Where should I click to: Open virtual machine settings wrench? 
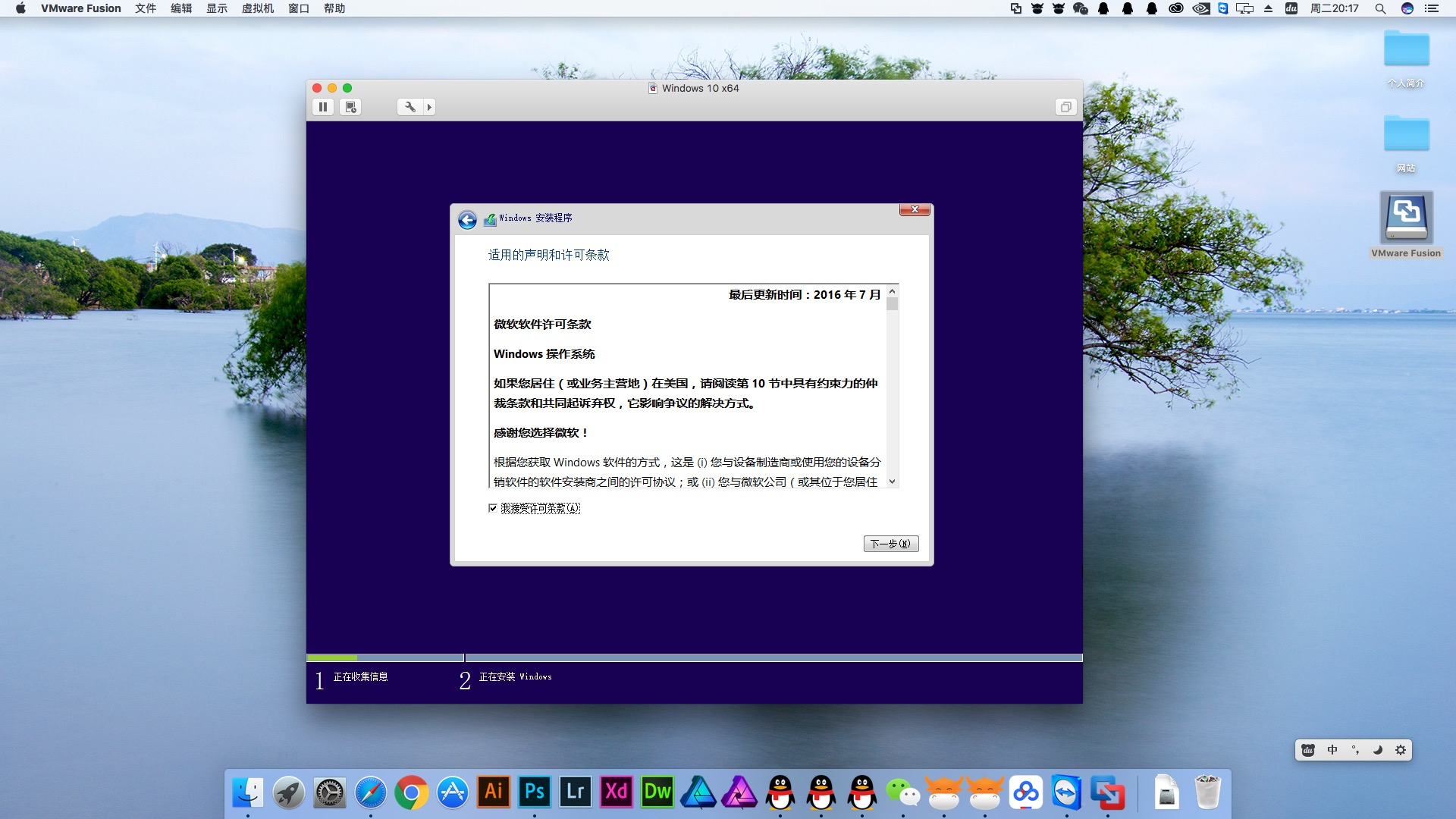409,107
